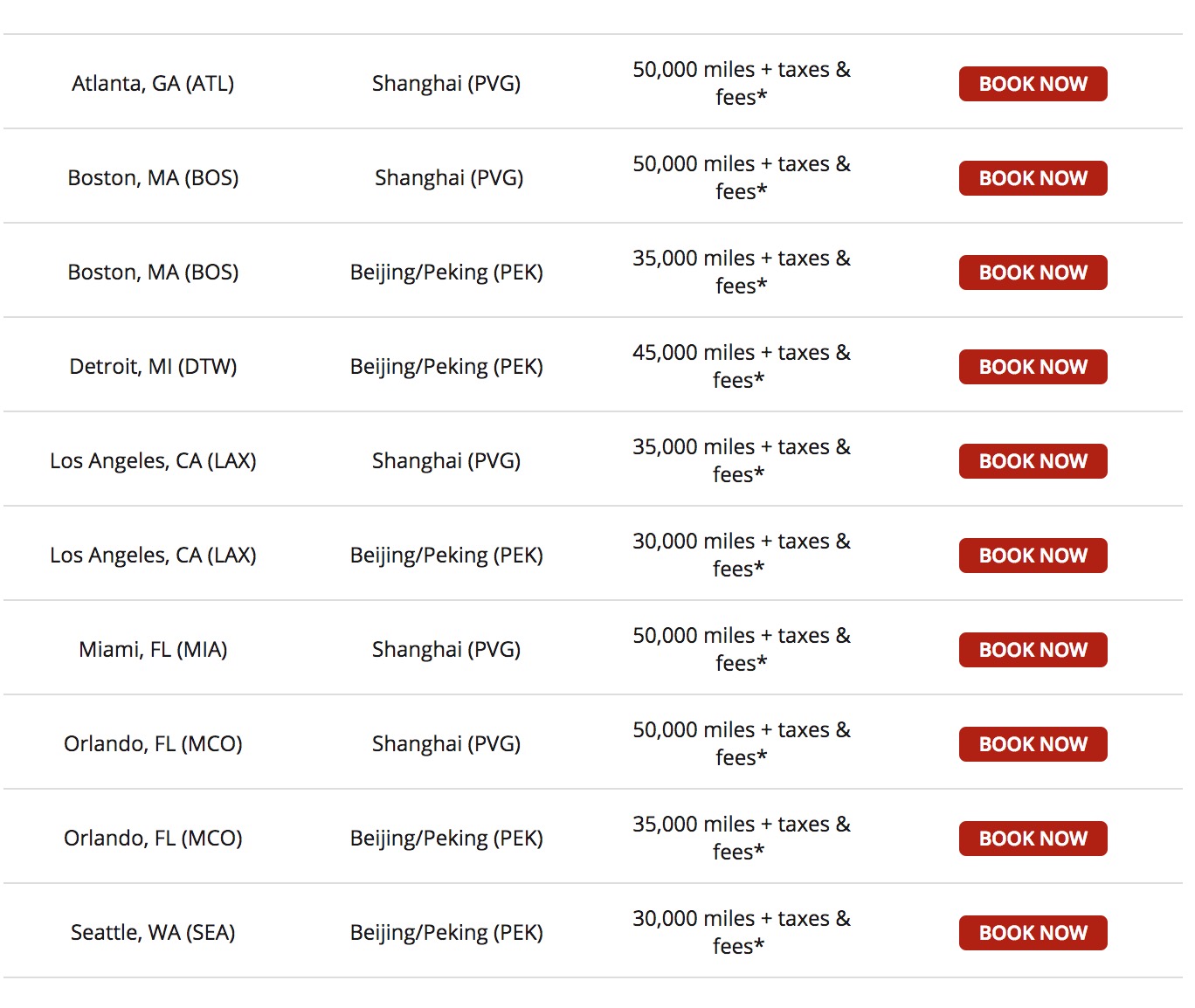Select the Seattle, WA (SEA) origin text
This screenshot has height=1008, width=1195.
point(153,933)
